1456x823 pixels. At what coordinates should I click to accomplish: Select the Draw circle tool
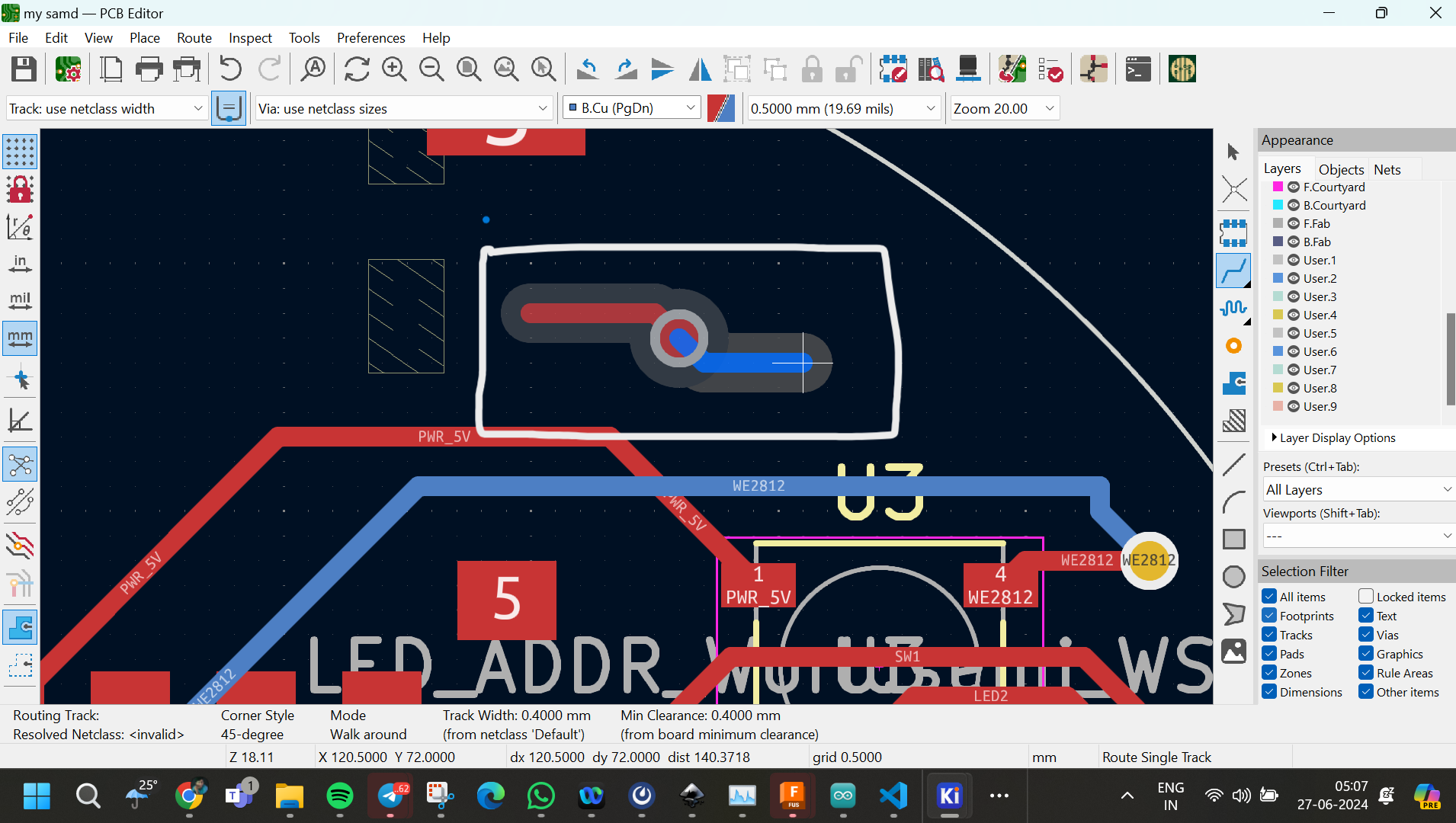(1233, 576)
